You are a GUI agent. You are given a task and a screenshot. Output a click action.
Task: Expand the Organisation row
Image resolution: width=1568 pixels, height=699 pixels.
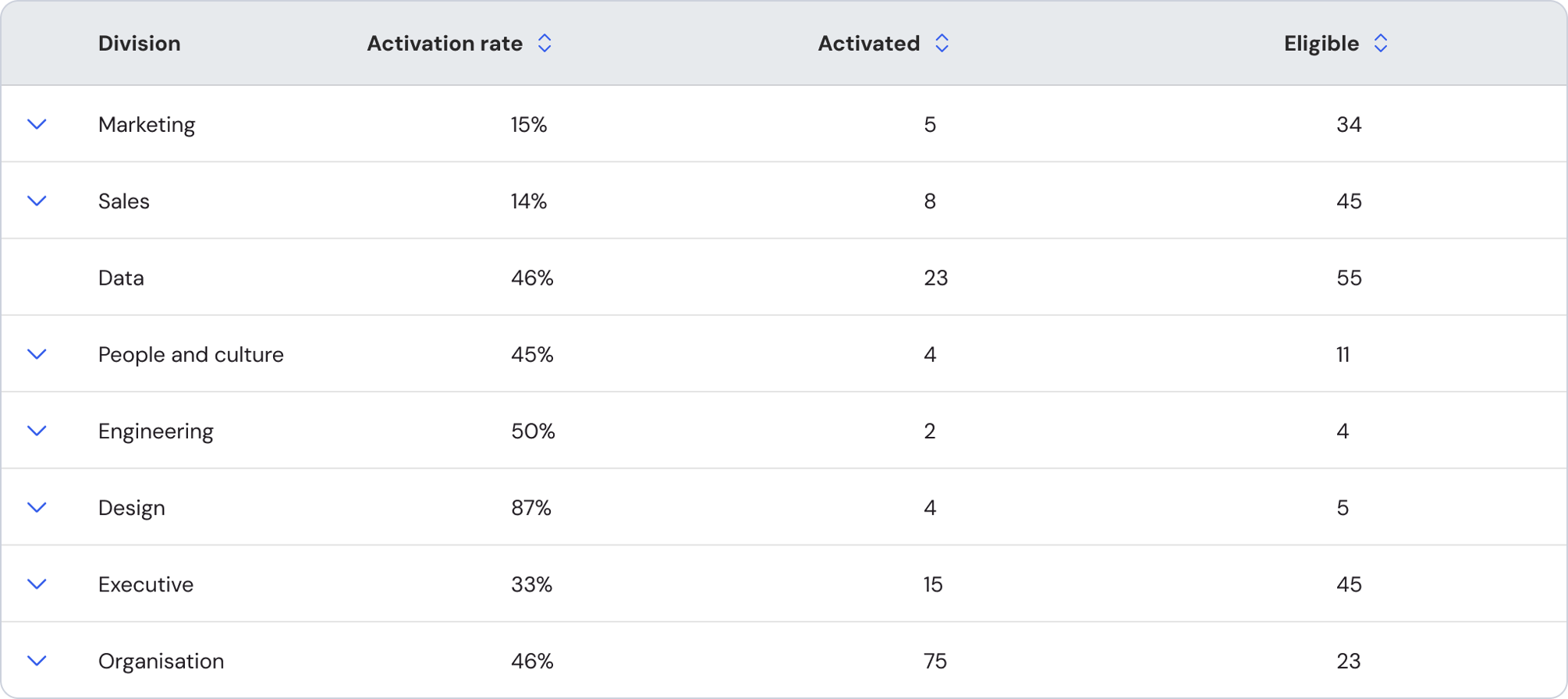point(37,660)
